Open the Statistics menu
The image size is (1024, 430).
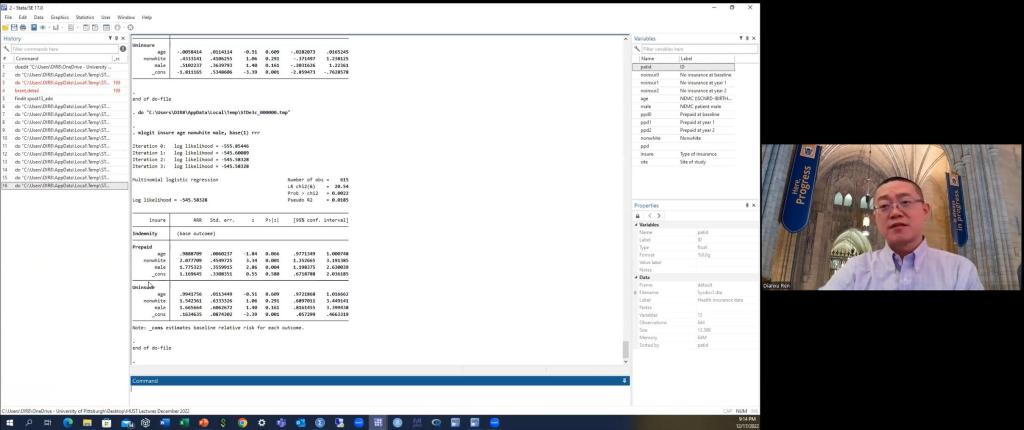tap(84, 17)
